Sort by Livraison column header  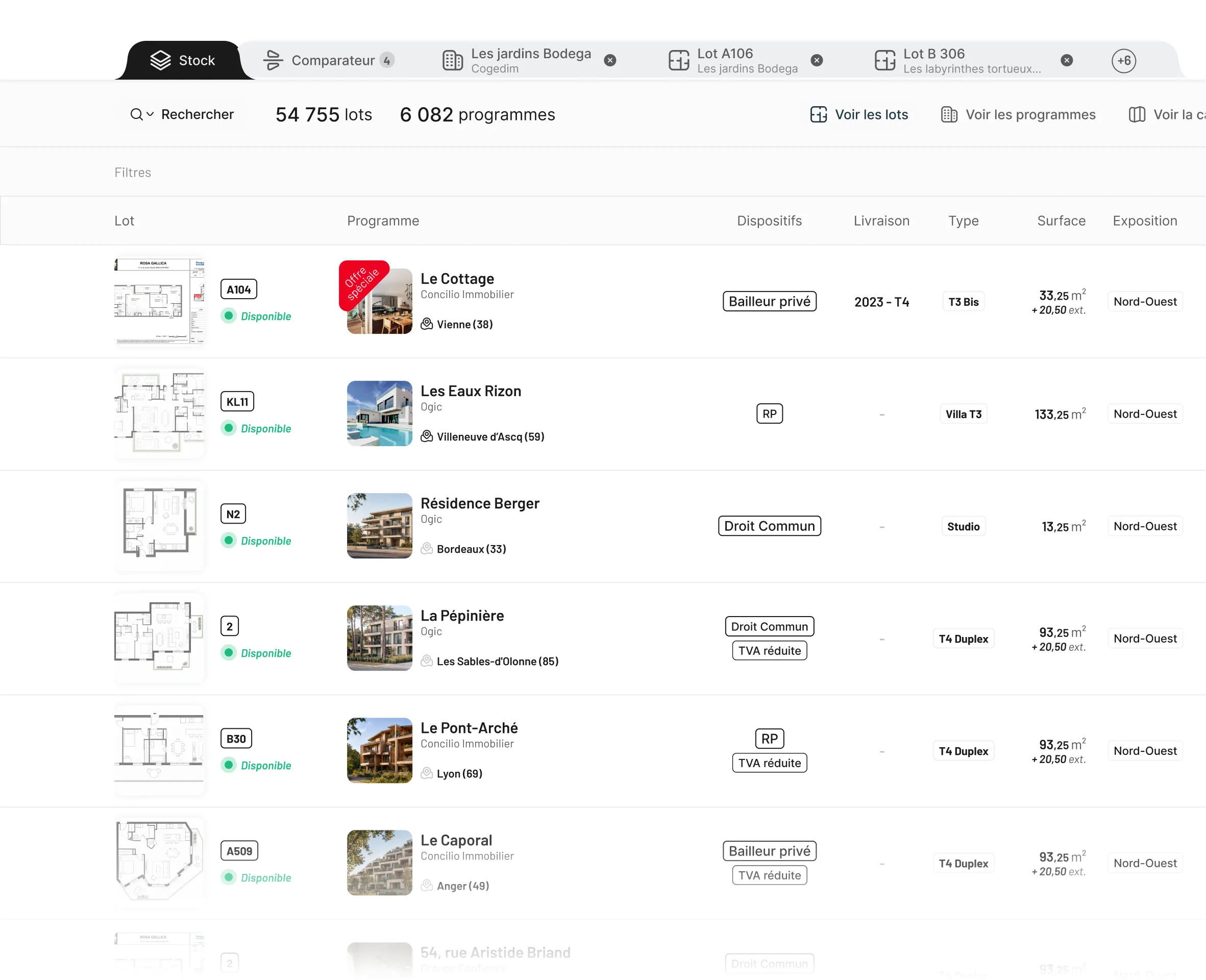click(881, 220)
